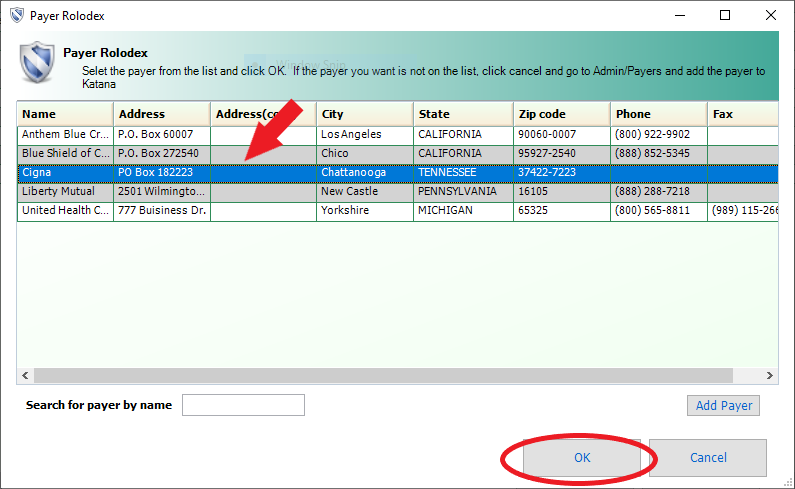Maximize the Payer Rolodex window
The width and height of the screenshot is (795, 489).
[725, 15]
